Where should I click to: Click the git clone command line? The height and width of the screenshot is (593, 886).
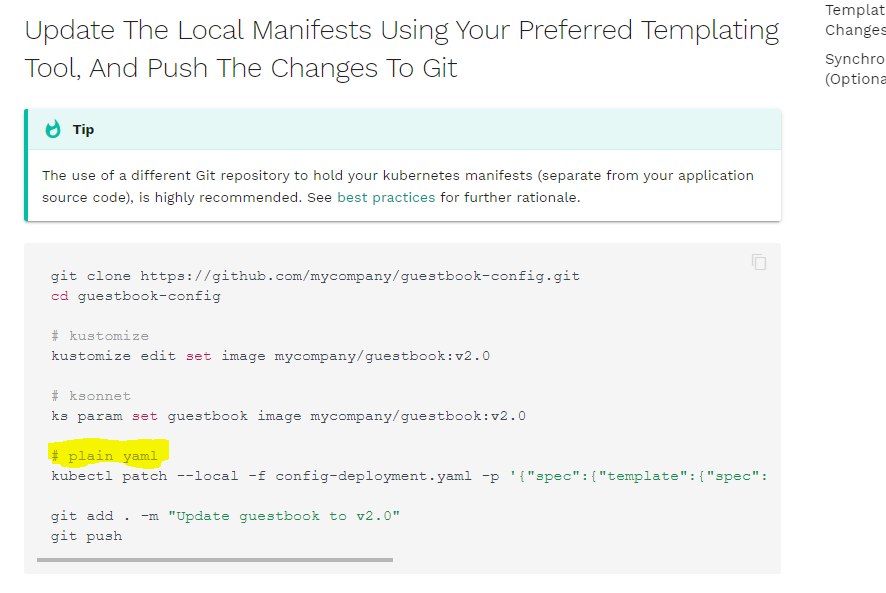(315, 276)
